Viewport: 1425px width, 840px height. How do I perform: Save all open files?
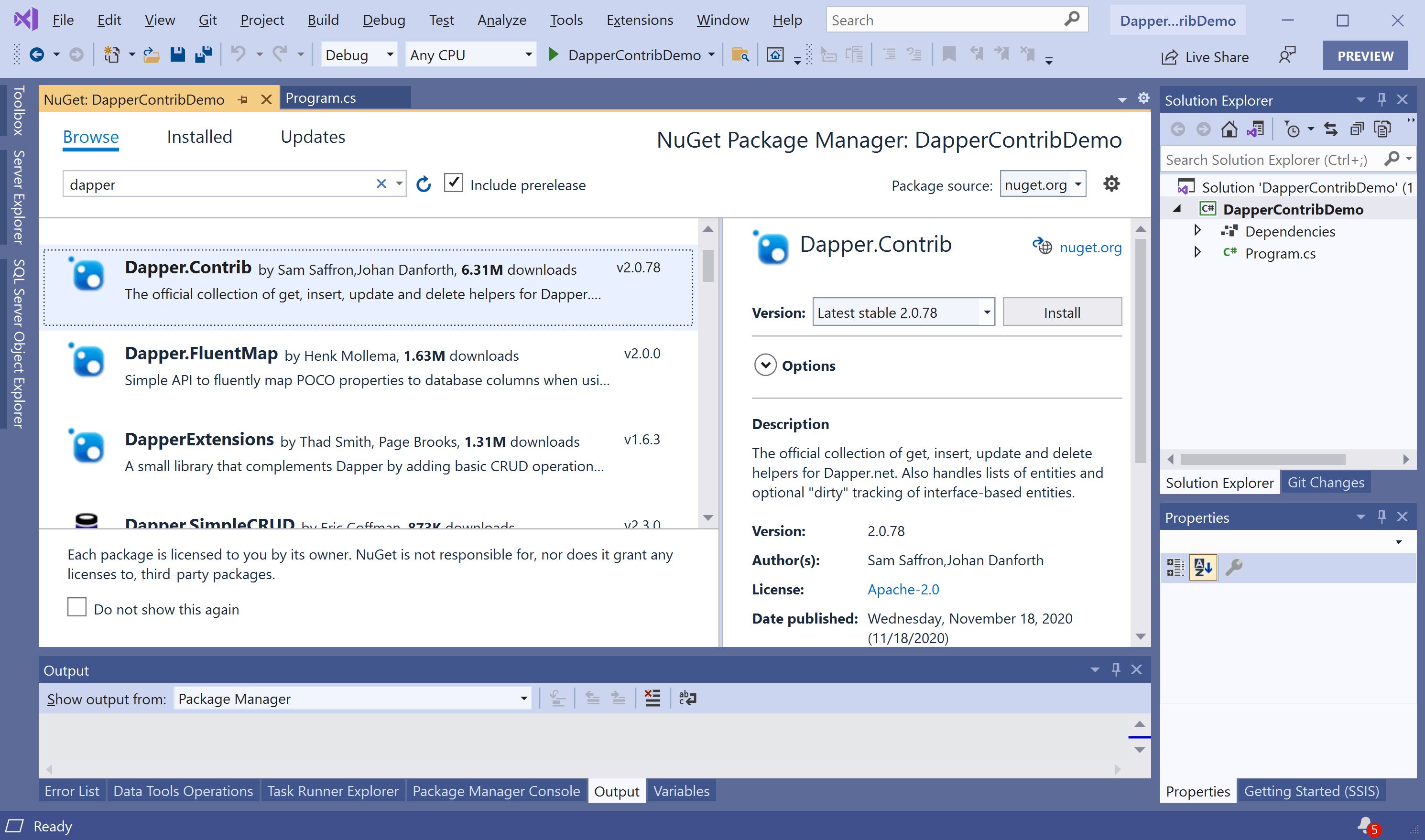[204, 54]
